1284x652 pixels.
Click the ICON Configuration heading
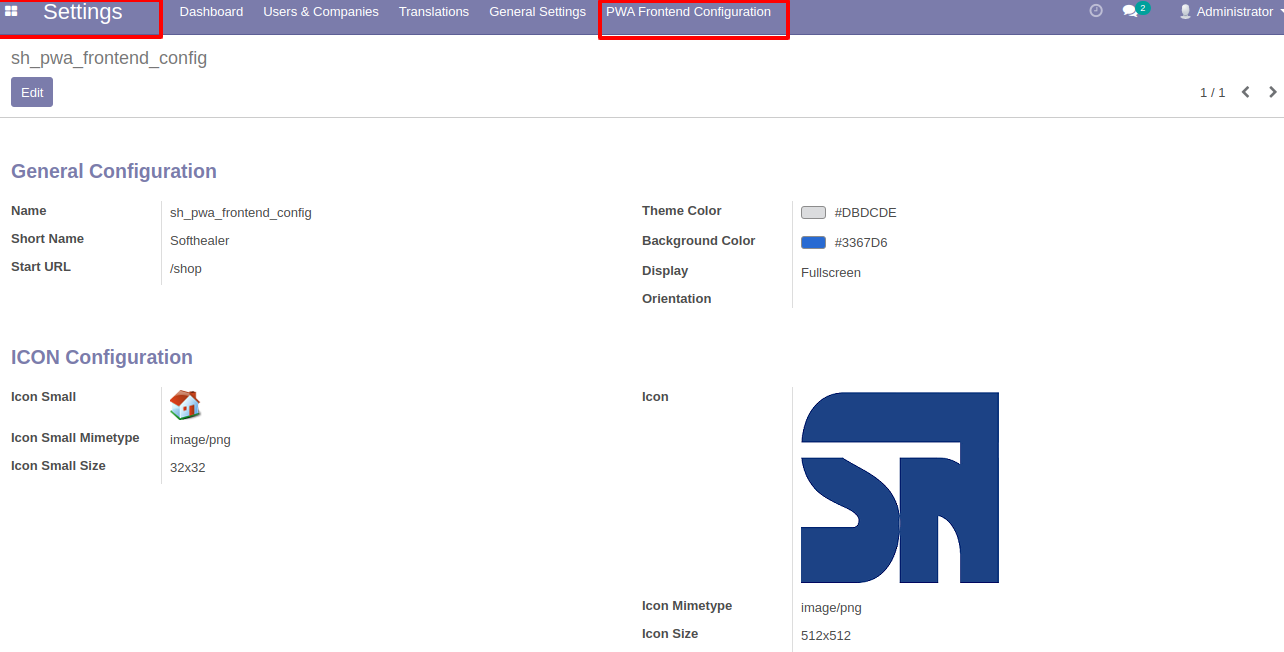(x=102, y=357)
